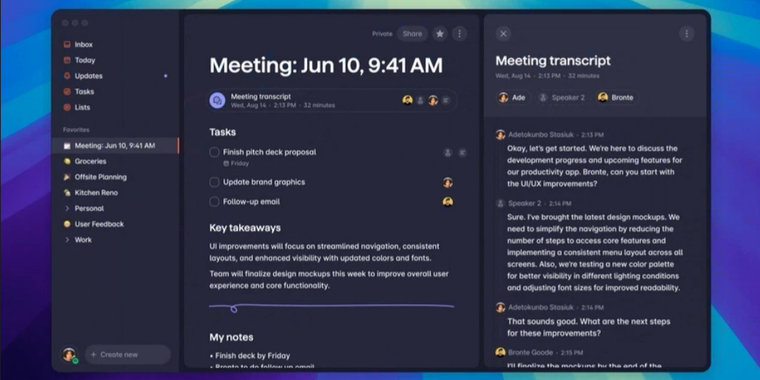Expand the Work folder chevron
The width and height of the screenshot is (760, 380).
[67, 239]
